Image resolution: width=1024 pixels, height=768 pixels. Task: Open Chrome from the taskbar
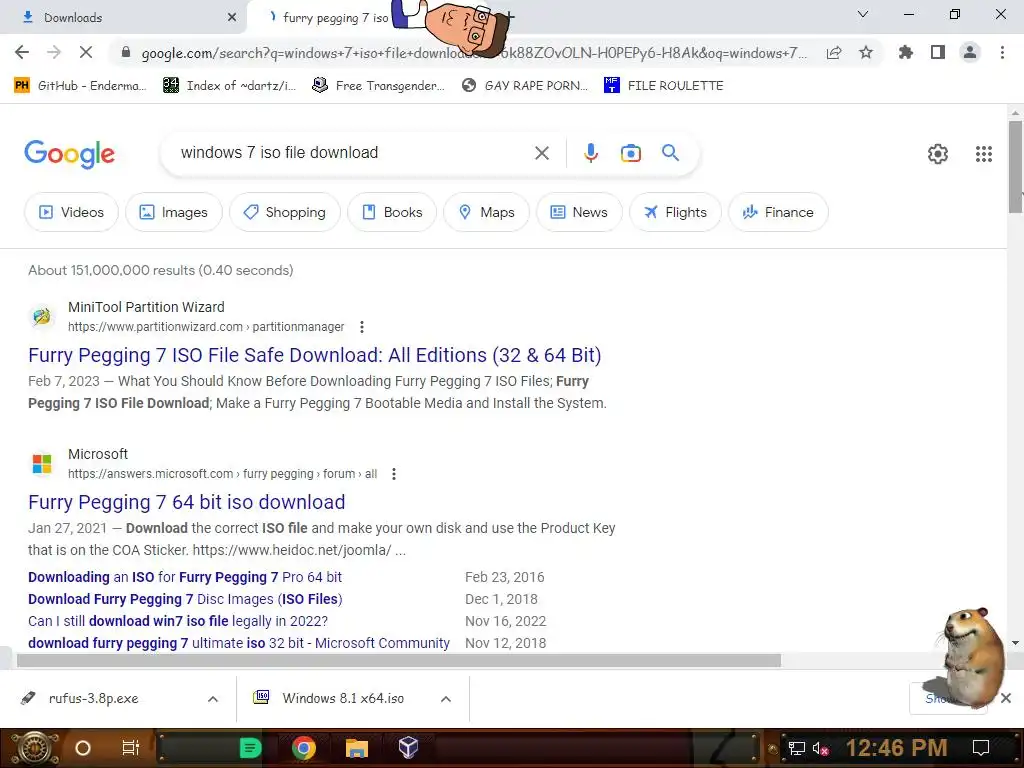click(303, 747)
